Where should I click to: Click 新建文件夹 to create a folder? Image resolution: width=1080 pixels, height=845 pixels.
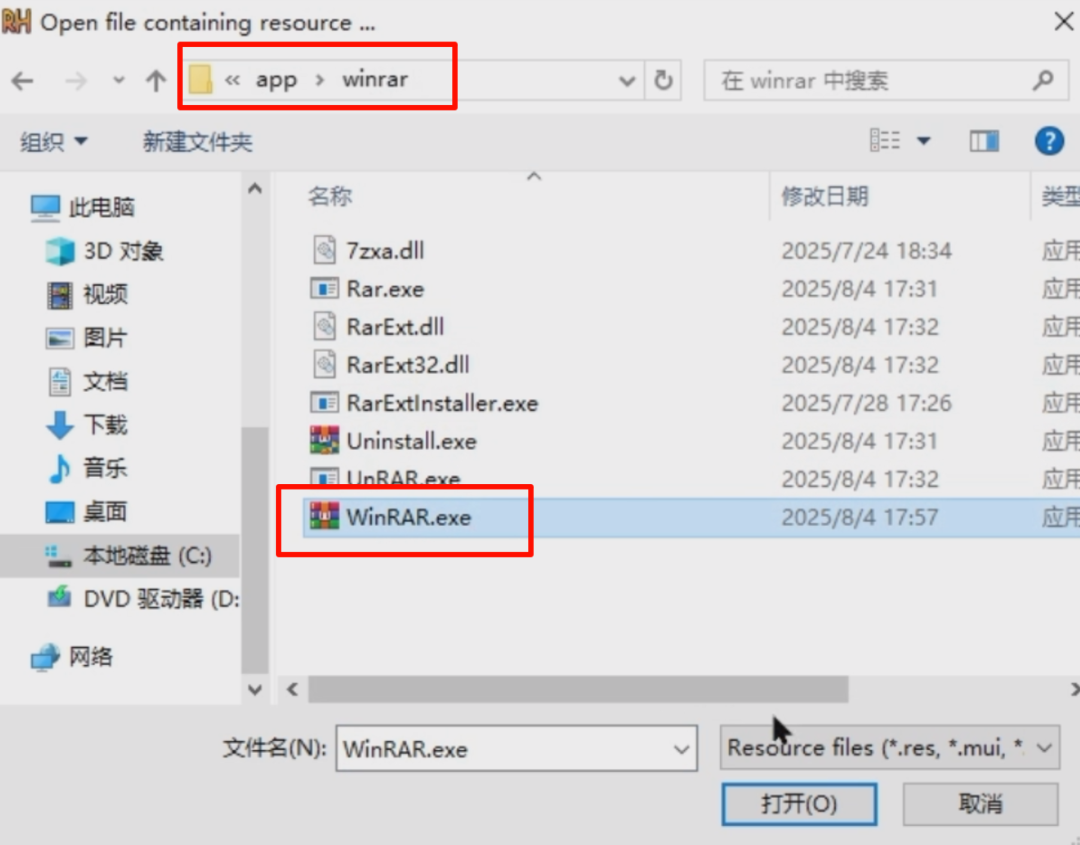[197, 142]
